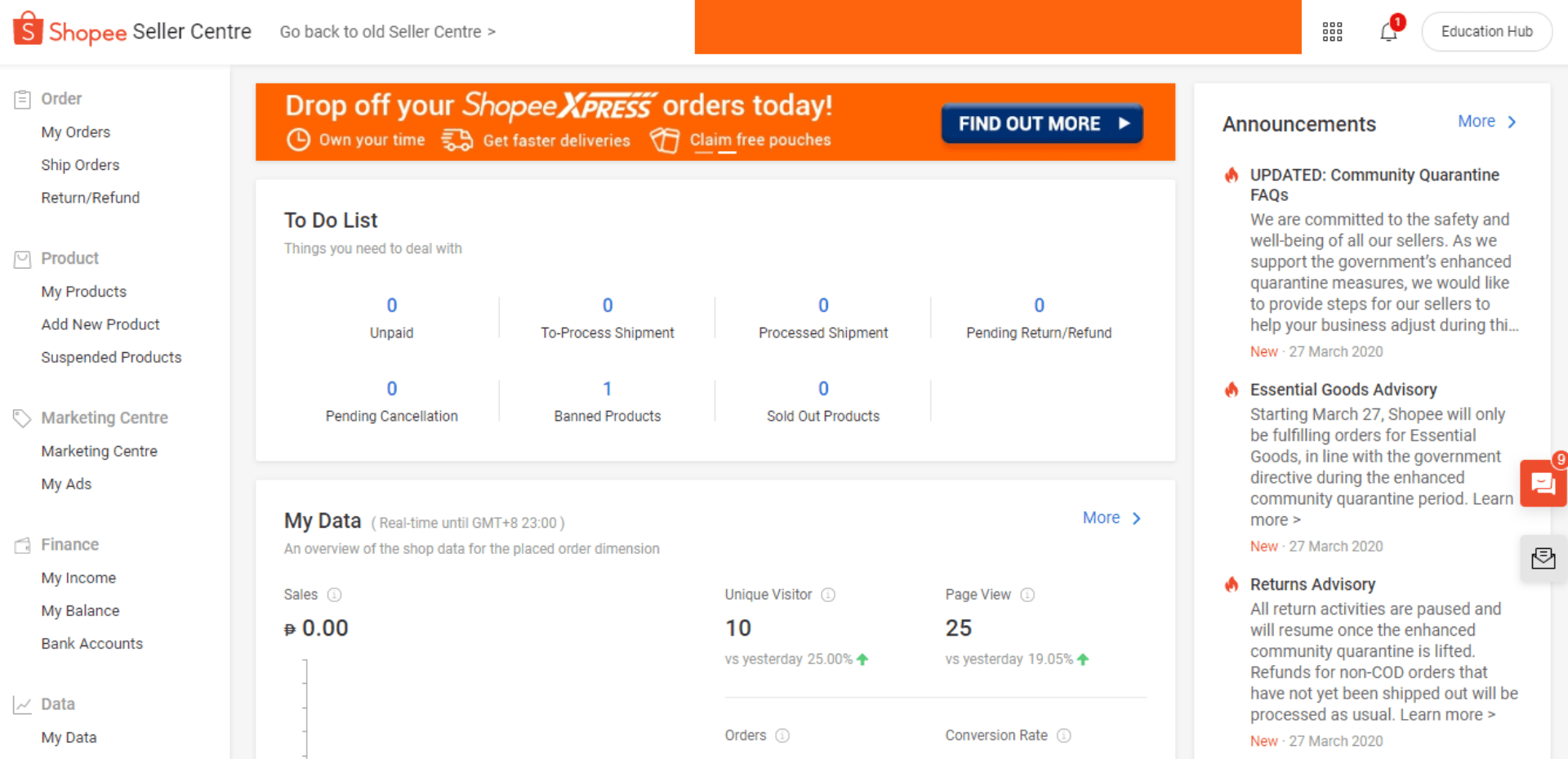Click the Conversion Rate info icon
Viewport: 1568px width, 759px height.
click(x=1063, y=735)
